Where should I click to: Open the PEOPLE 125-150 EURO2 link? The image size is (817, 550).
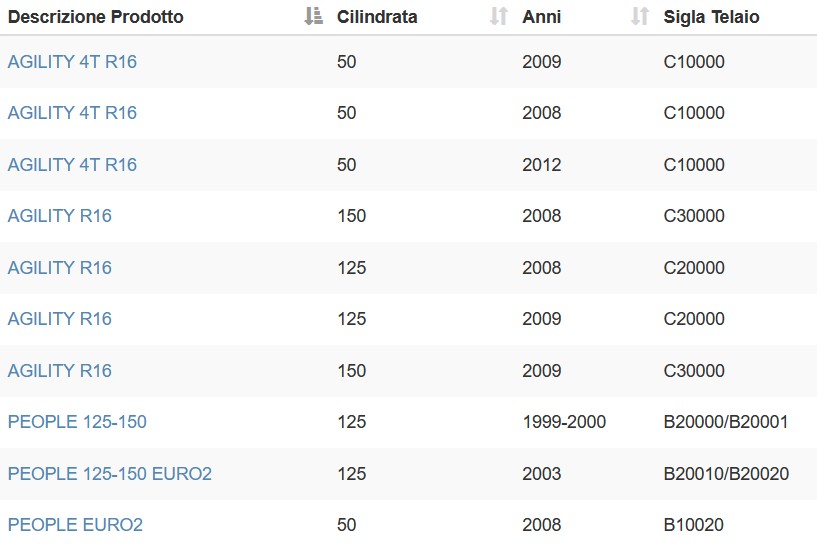(110, 474)
